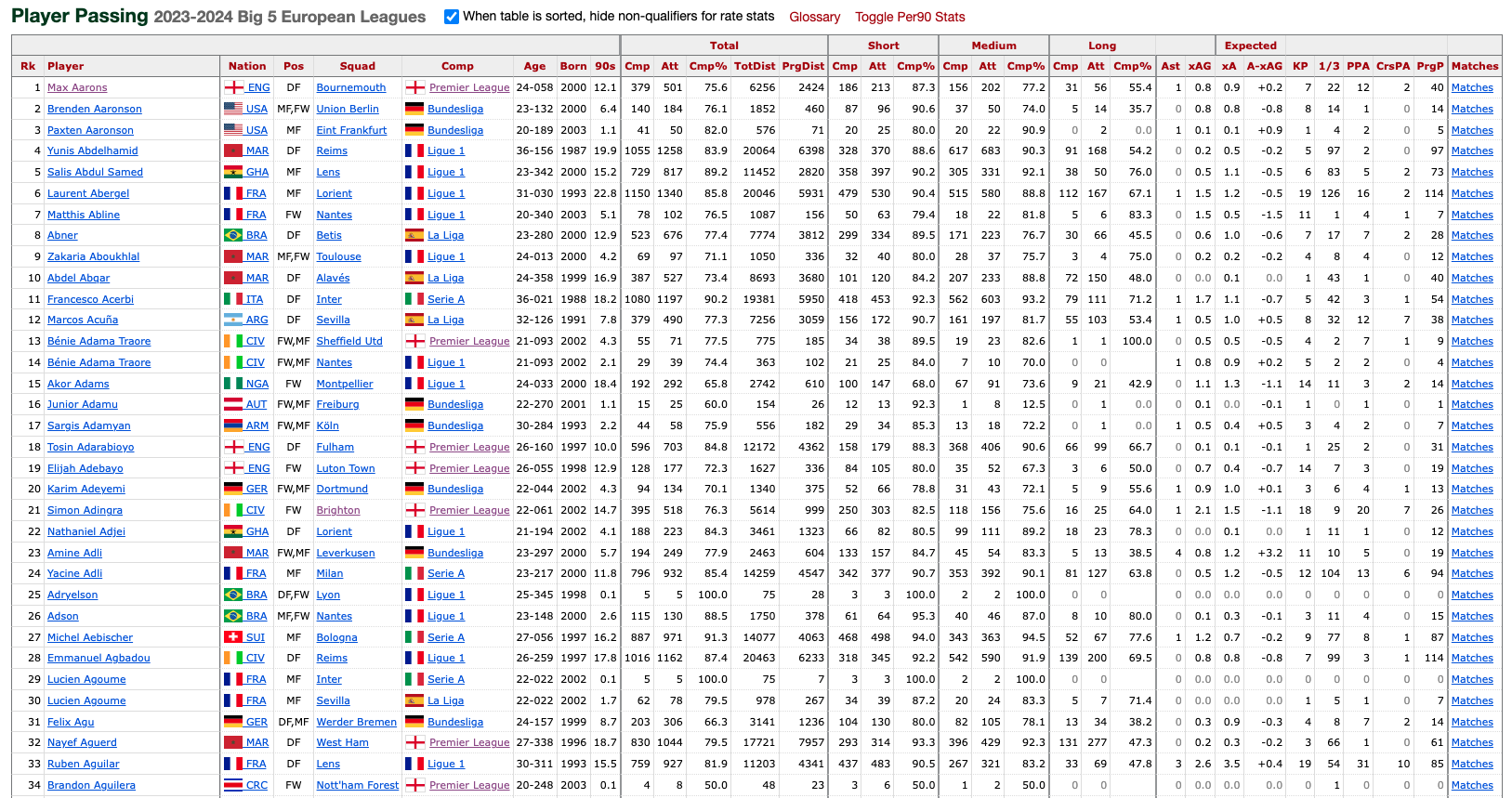Click Germany flag in Karim Adeyemi nation cell

click(x=233, y=489)
